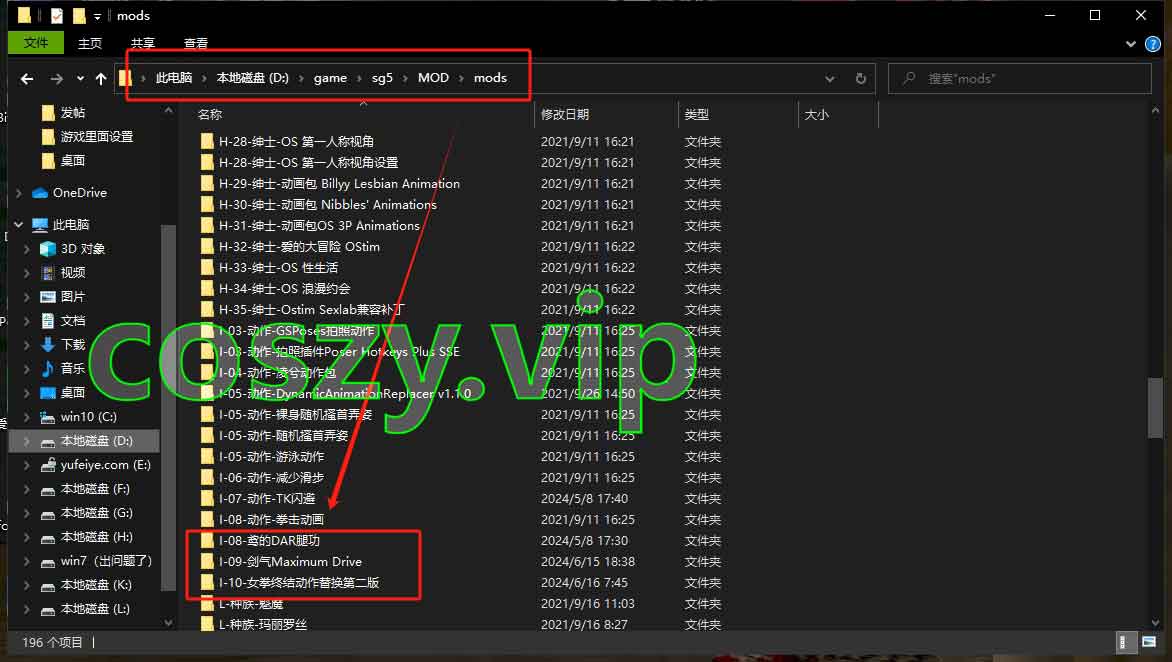Collapse the 此电脑 tree in sidebar
1172x662 pixels.
pyautogui.click(x=17, y=224)
